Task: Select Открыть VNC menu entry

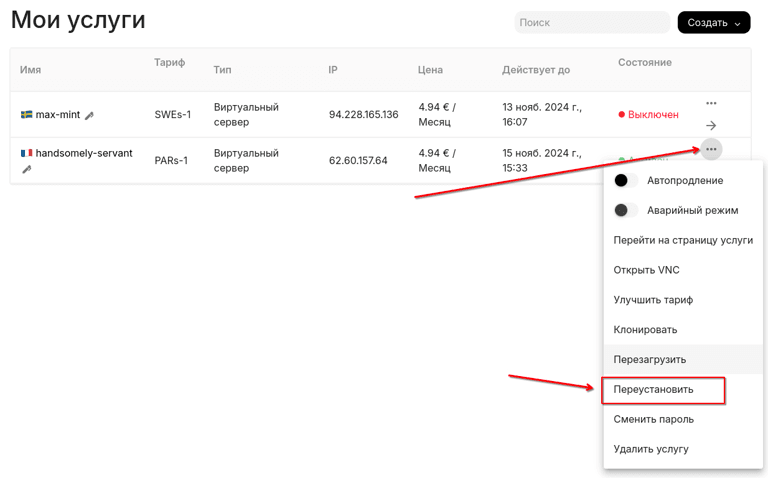Action: click(646, 270)
